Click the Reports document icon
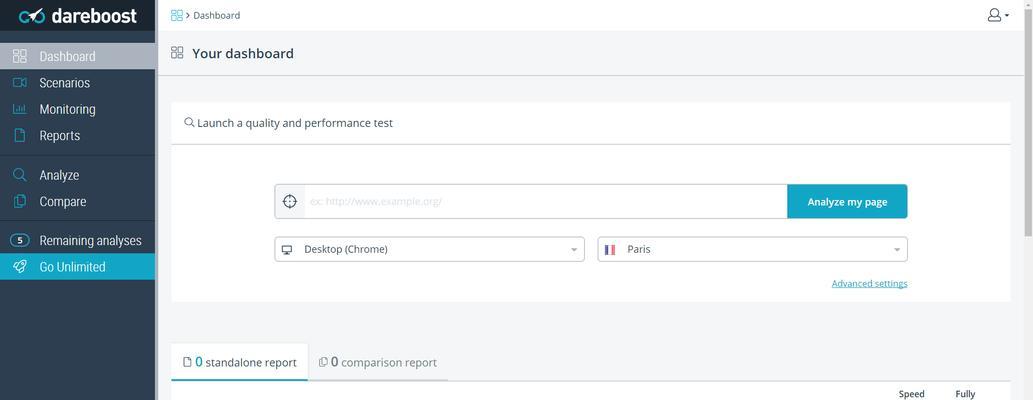 tap(20, 135)
